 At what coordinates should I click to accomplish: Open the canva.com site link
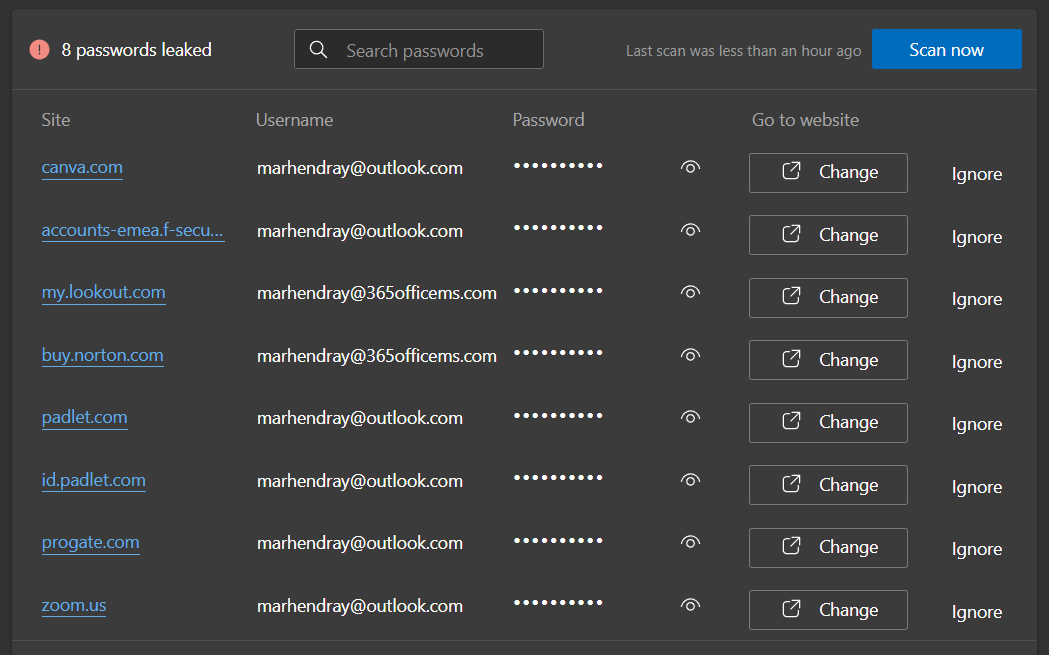(x=82, y=168)
